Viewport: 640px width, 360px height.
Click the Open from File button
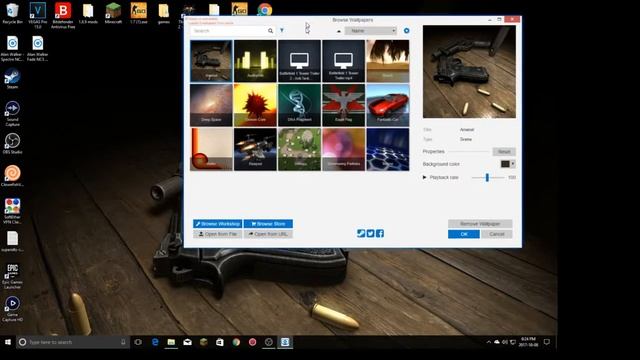pyautogui.click(x=218, y=234)
